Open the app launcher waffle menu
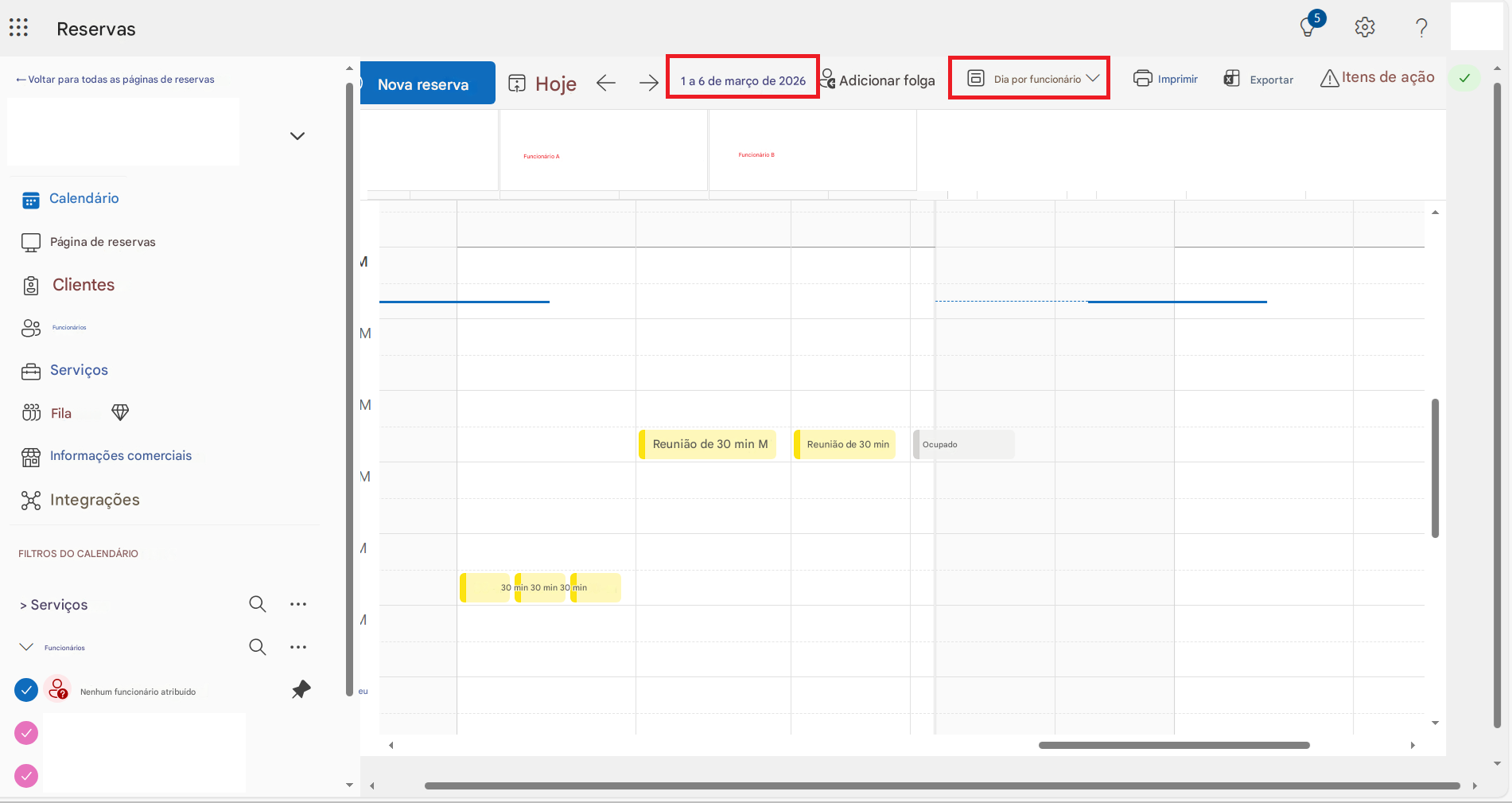 click(18, 28)
